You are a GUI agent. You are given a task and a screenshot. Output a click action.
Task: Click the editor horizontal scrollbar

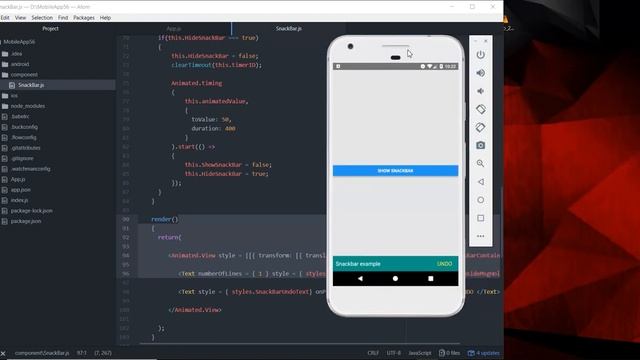(300, 344)
